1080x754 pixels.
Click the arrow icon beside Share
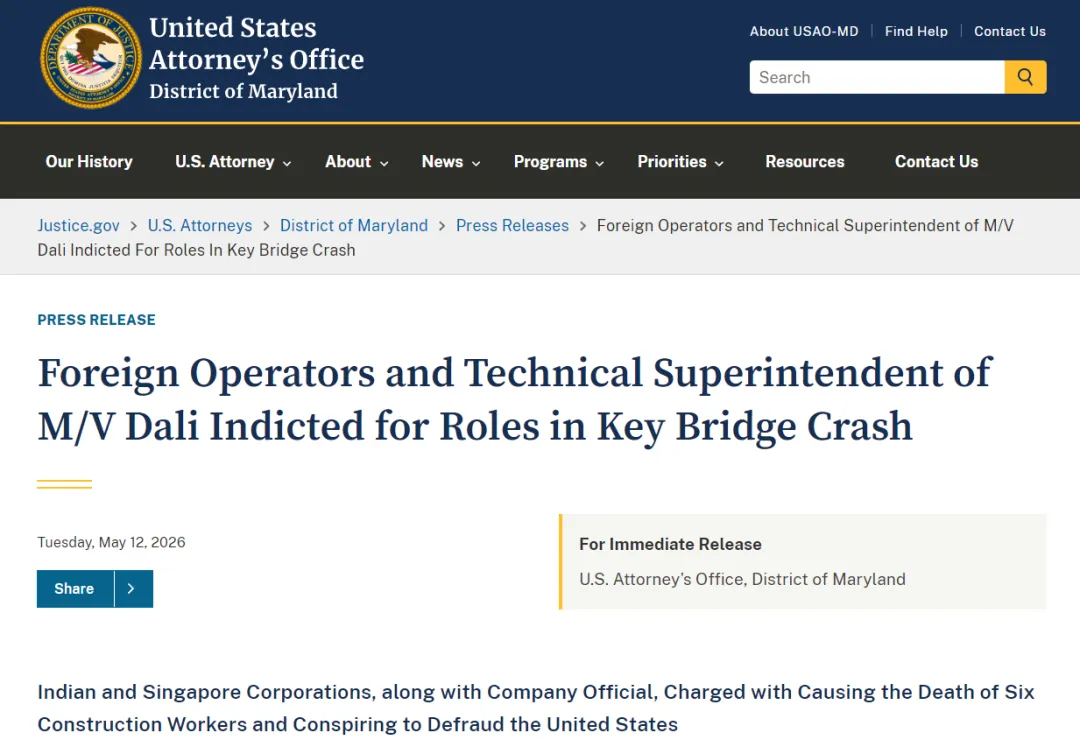pyautogui.click(x=132, y=589)
